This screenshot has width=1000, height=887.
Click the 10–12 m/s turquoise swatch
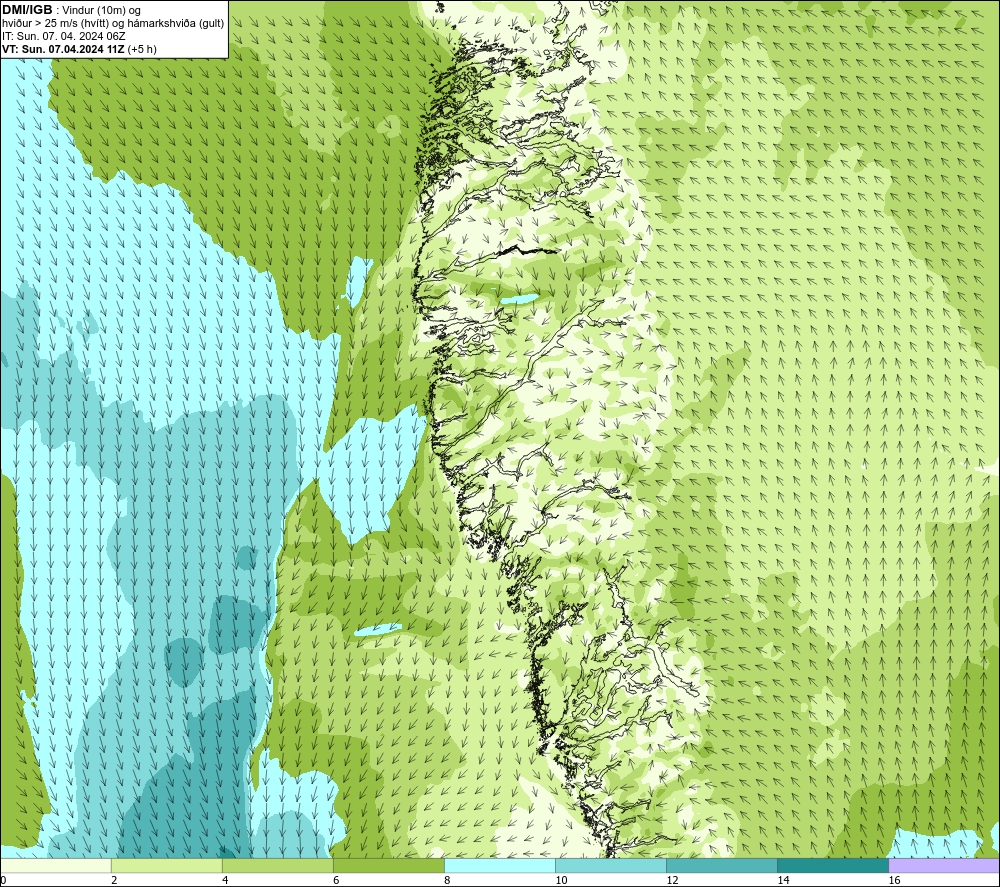(611, 866)
